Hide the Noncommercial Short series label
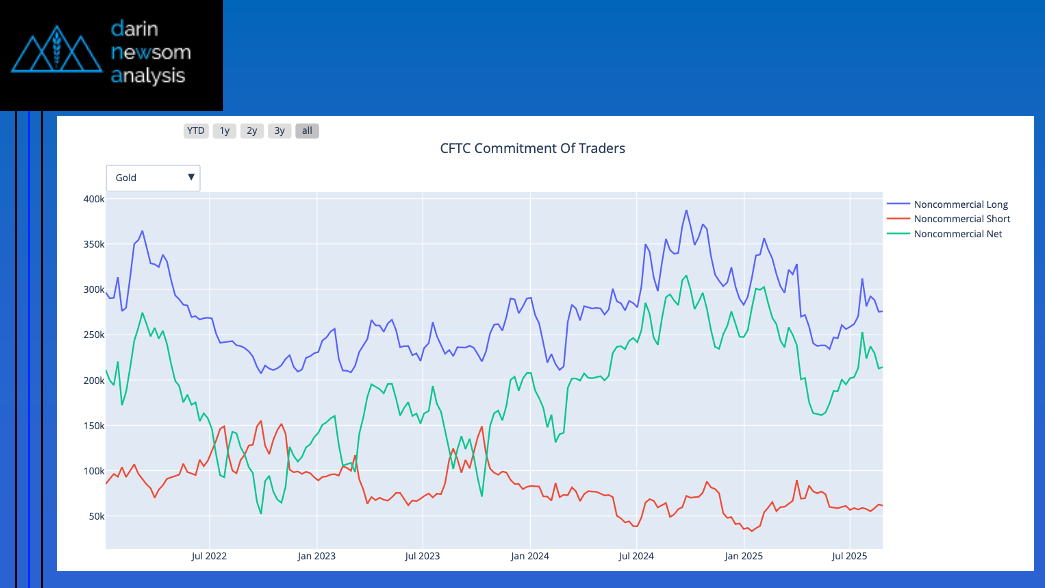Viewport: 1045px width, 588px height. [x=962, y=219]
